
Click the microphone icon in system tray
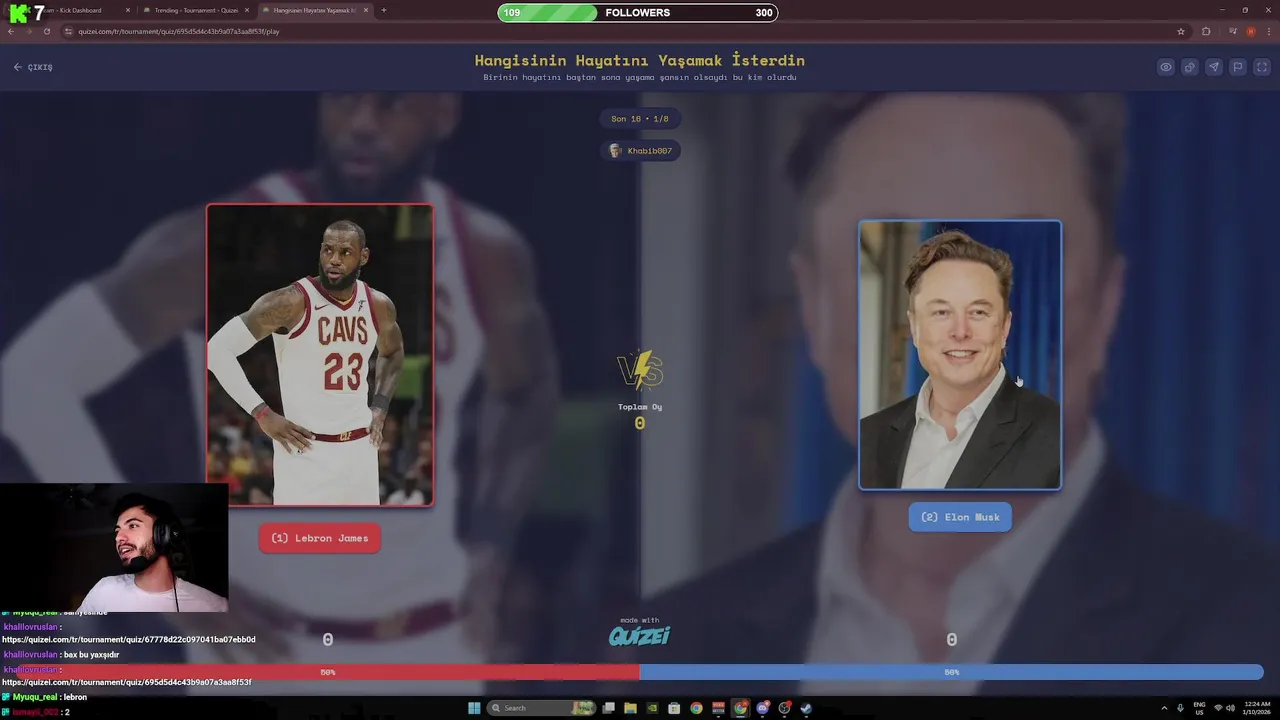click(x=1180, y=708)
